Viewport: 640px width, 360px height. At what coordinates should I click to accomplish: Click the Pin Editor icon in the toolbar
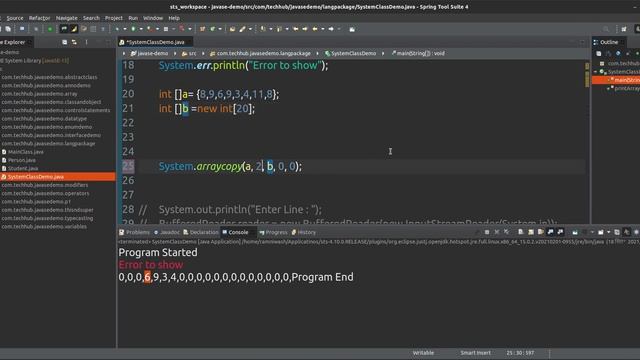click(x=352, y=29)
